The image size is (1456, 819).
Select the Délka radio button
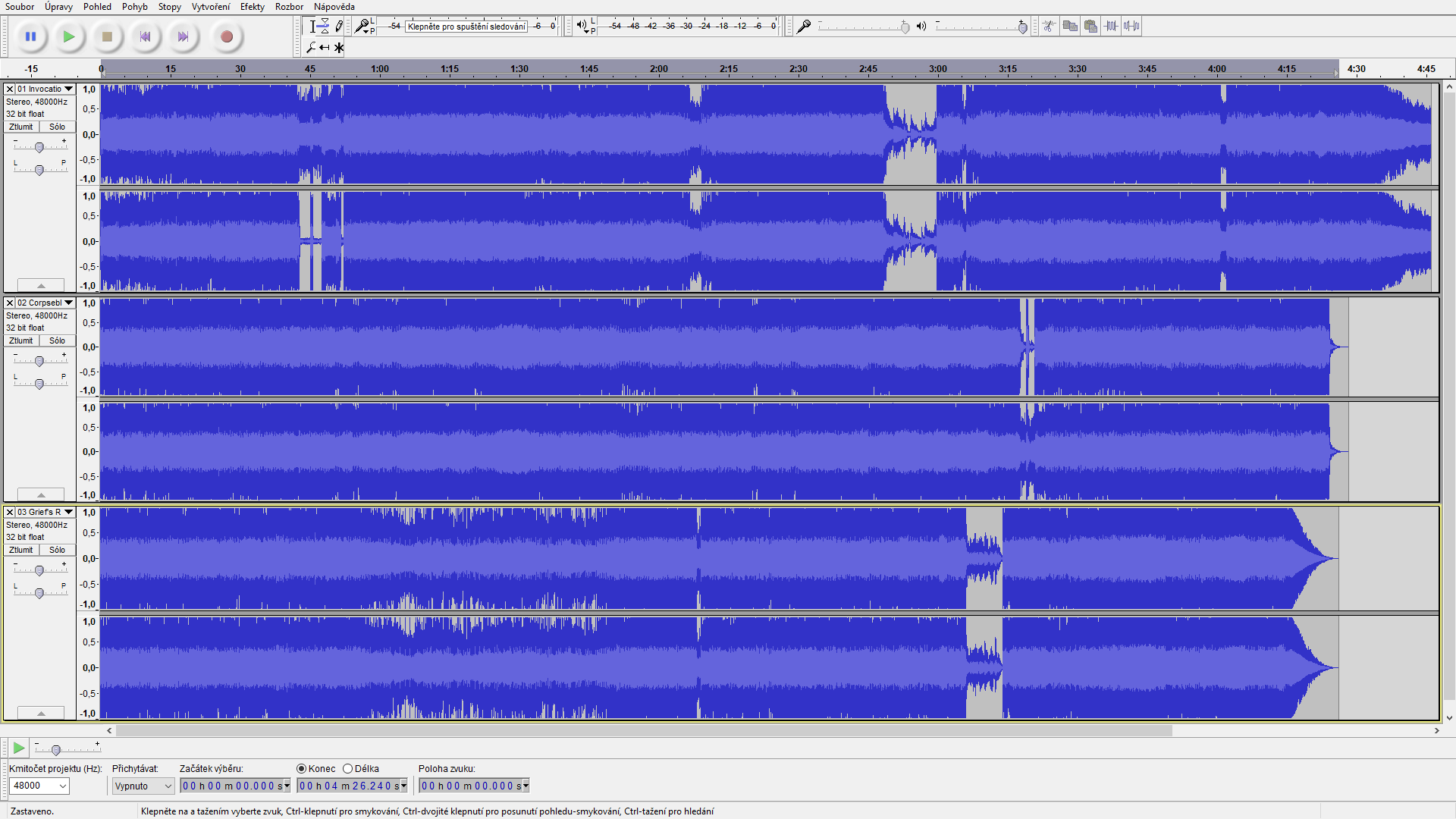pyautogui.click(x=348, y=769)
